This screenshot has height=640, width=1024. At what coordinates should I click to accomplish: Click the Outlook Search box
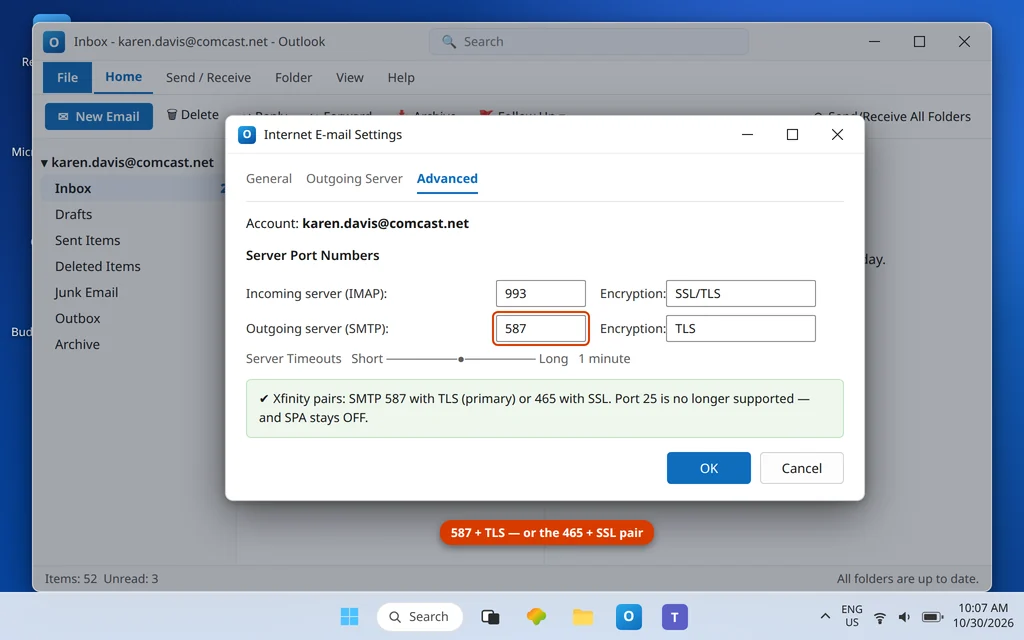[x=588, y=42]
